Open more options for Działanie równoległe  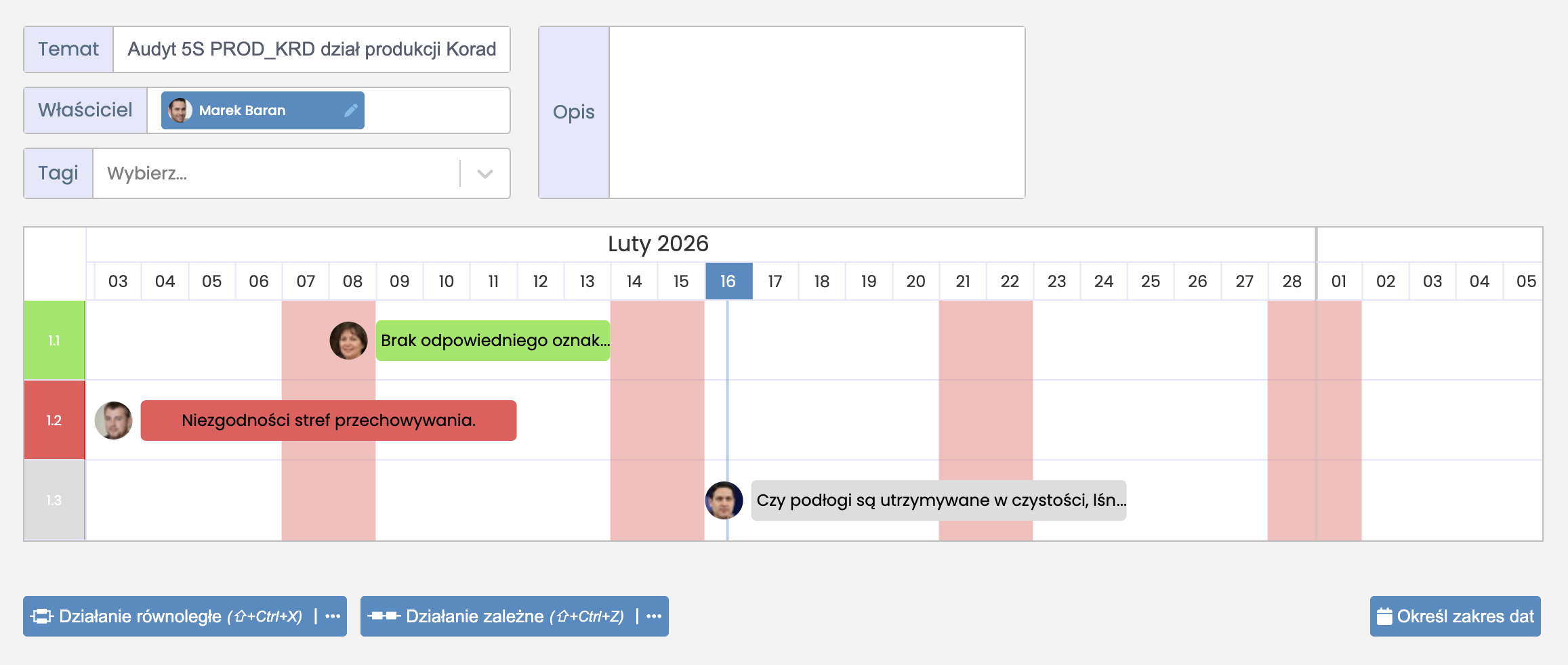pos(333,616)
